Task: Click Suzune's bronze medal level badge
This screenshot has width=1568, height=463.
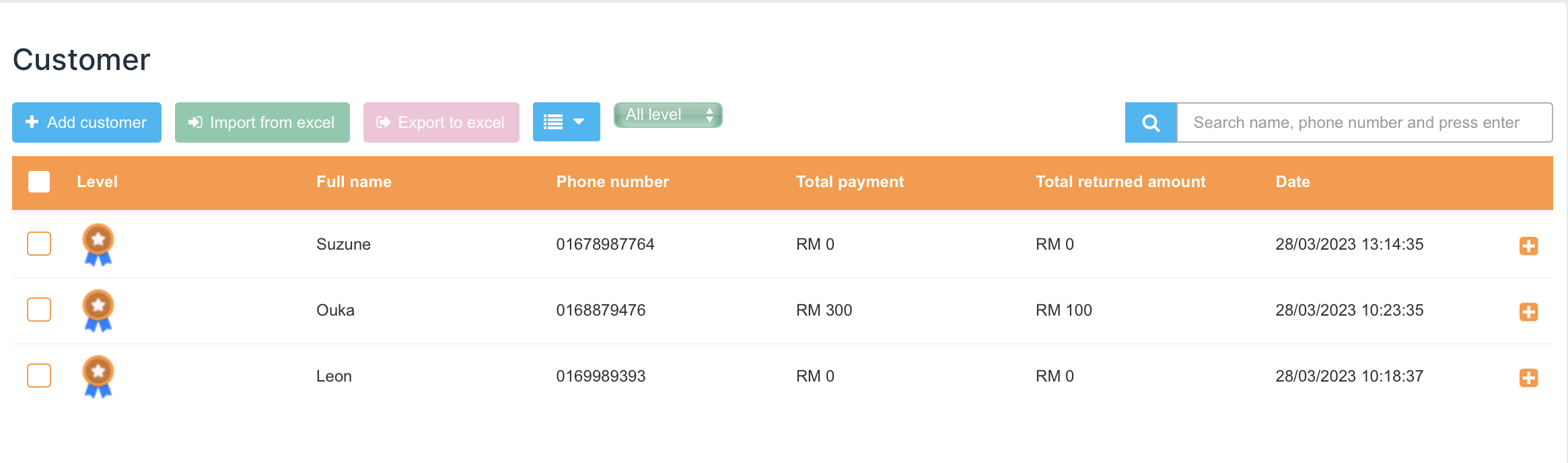Action: click(98, 244)
